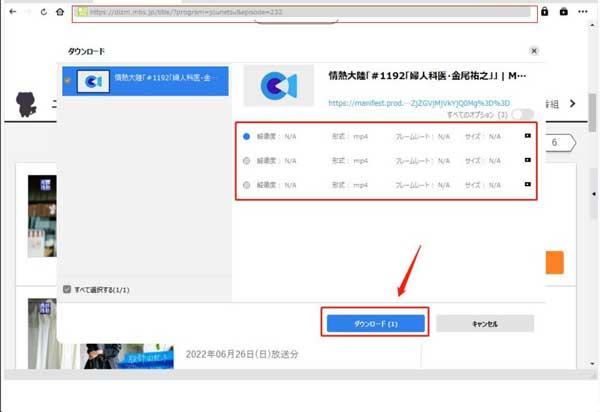600x412 pixels.
Task: Click the ダウンロード (1) button
Action: click(x=376, y=324)
